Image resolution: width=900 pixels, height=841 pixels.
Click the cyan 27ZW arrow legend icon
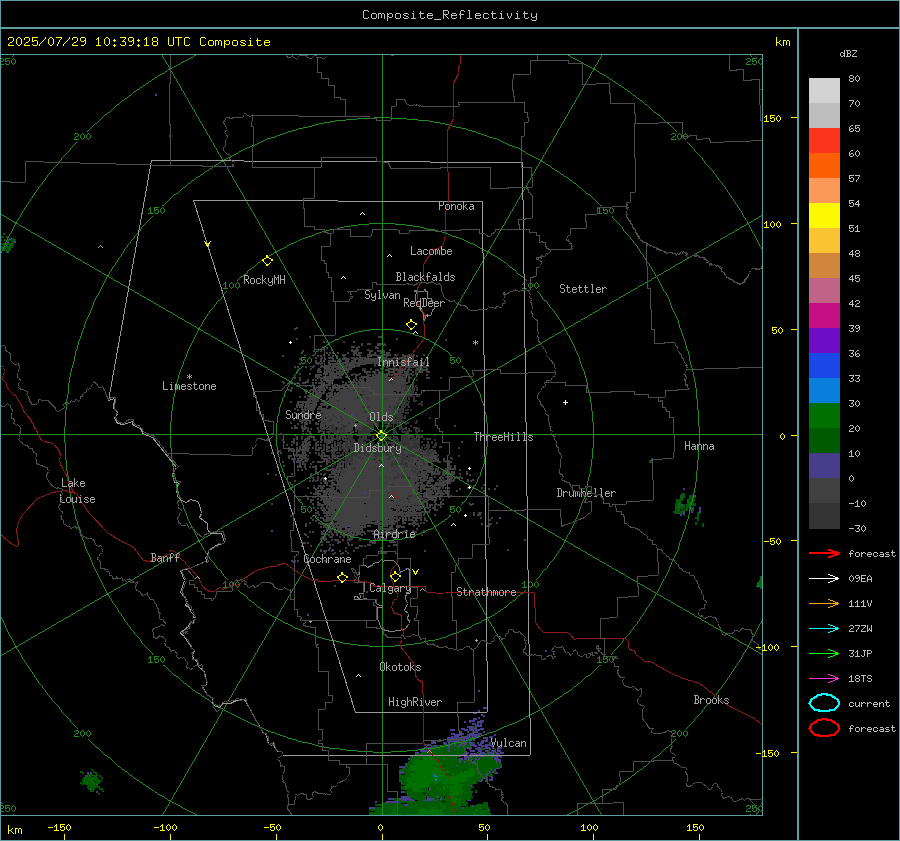[x=824, y=629]
